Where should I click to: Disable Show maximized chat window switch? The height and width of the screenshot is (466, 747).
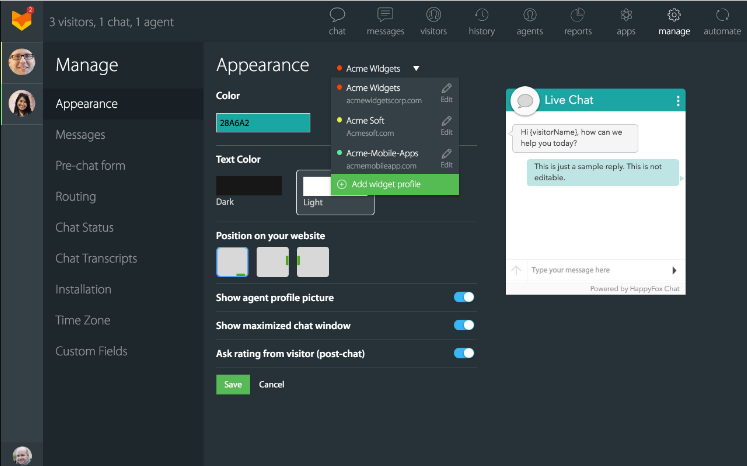coord(464,325)
